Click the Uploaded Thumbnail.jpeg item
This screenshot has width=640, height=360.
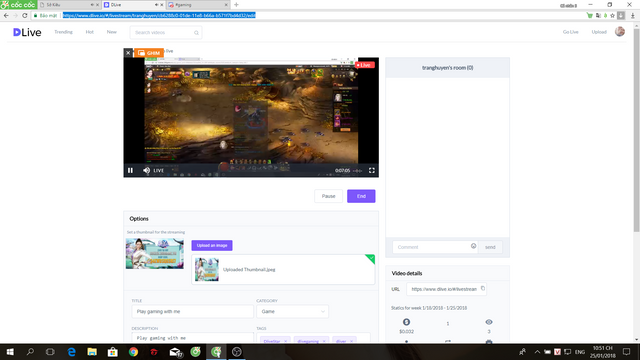click(283, 269)
